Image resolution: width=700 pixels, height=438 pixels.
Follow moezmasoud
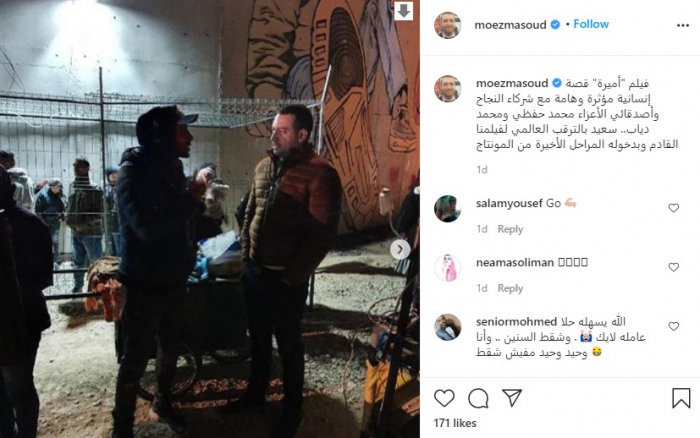click(x=591, y=24)
